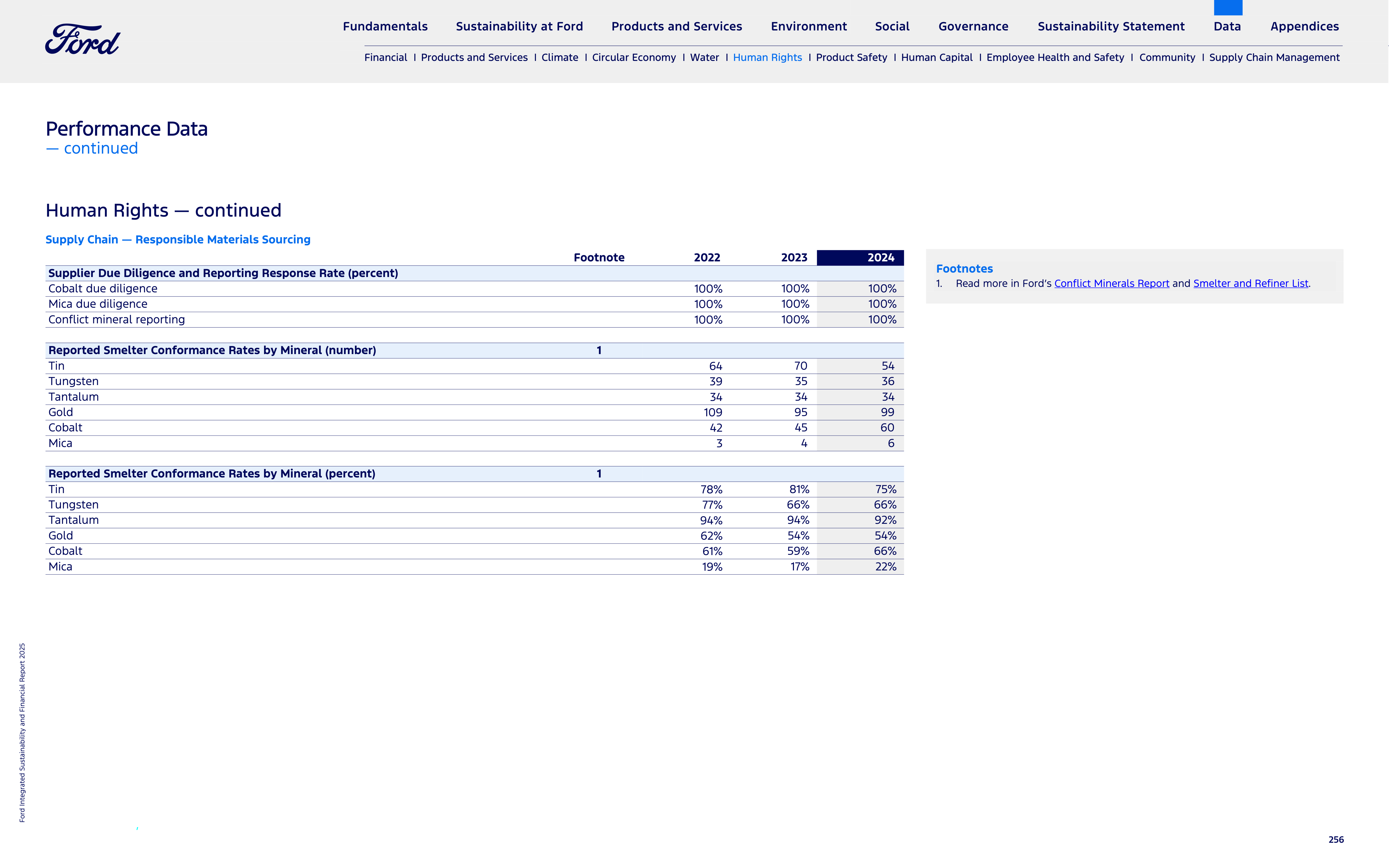Image resolution: width=1389 pixels, height=868 pixels.
Task: Click Tungsten 2022 percent value 77%
Action: tap(711, 505)
